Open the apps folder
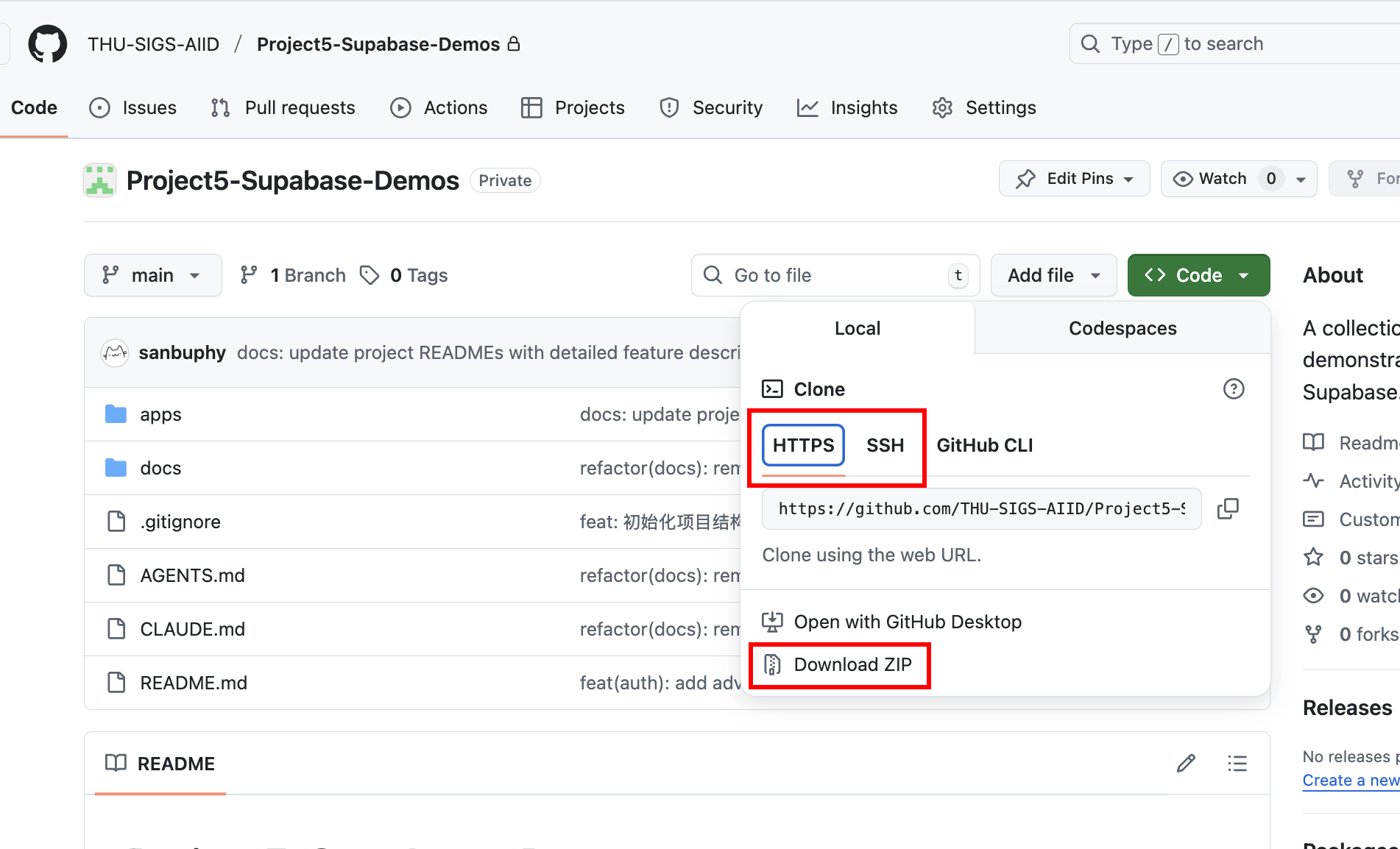1400x849 pixels. [160, 414]
